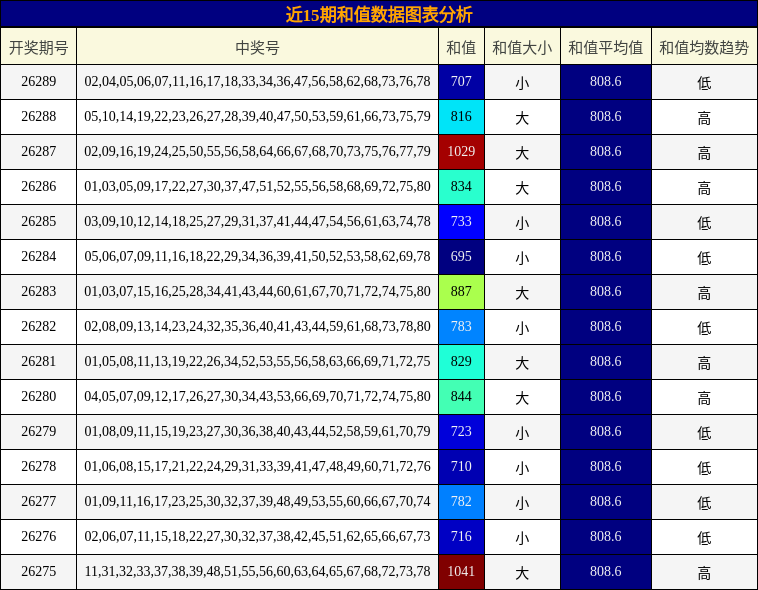Click winning numbers of period 26285
Viewport: 758px width, 590px height.
click(x=257, y=221)
